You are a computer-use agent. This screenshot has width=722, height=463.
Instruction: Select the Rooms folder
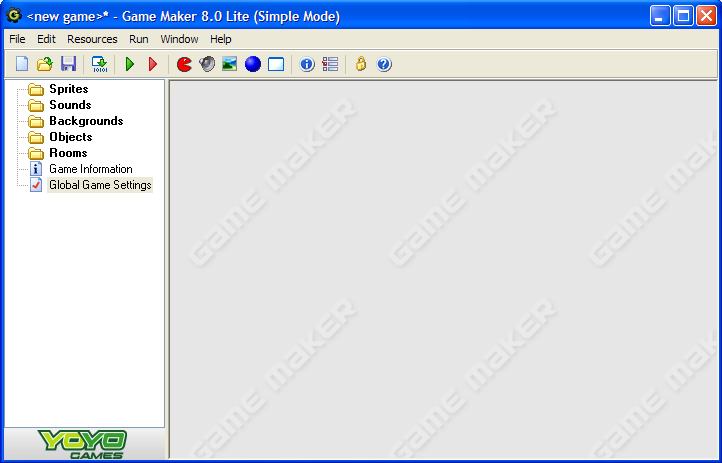point(68,153)
